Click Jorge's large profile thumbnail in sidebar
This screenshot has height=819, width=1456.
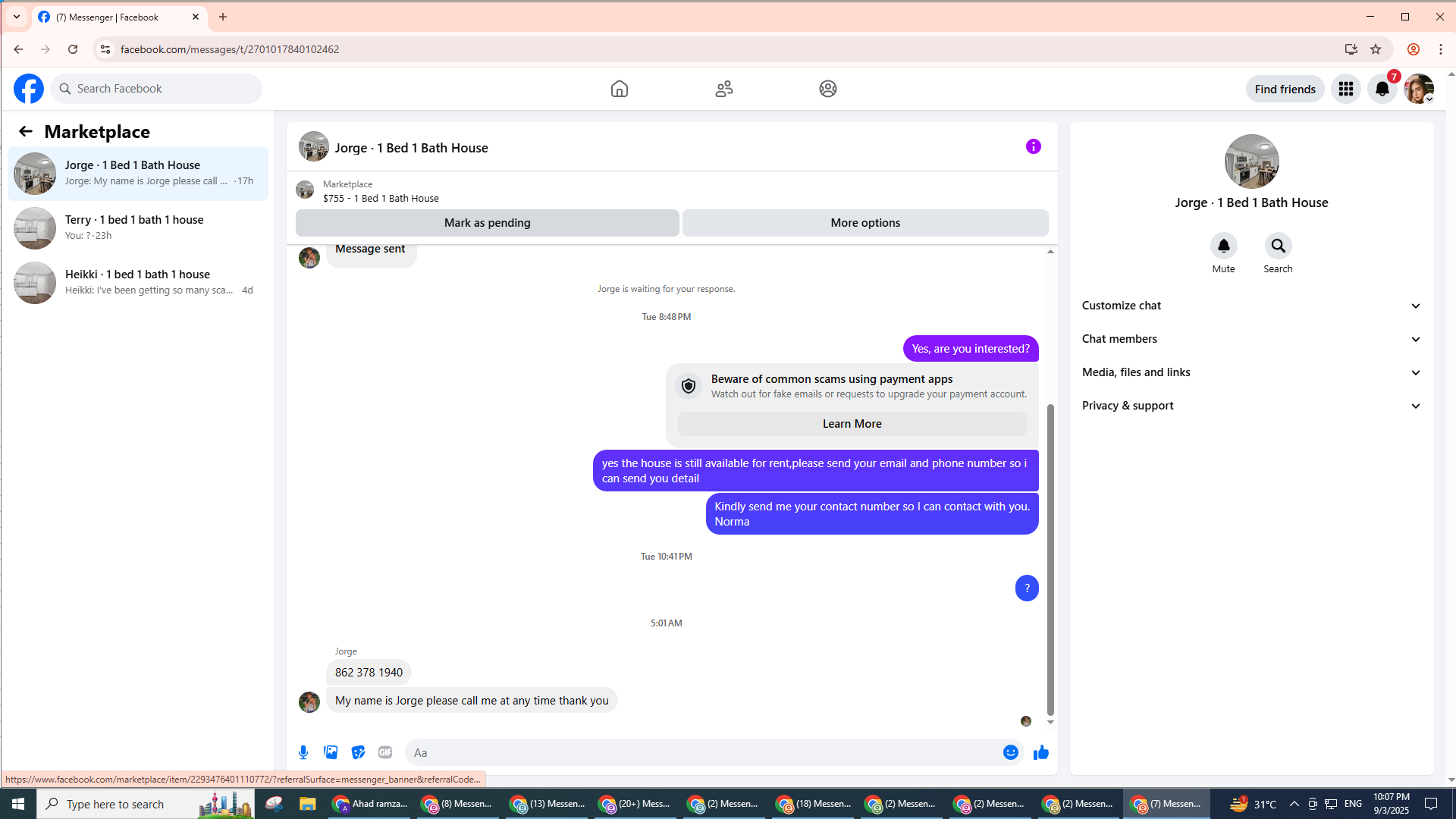tap(1252, 162)
